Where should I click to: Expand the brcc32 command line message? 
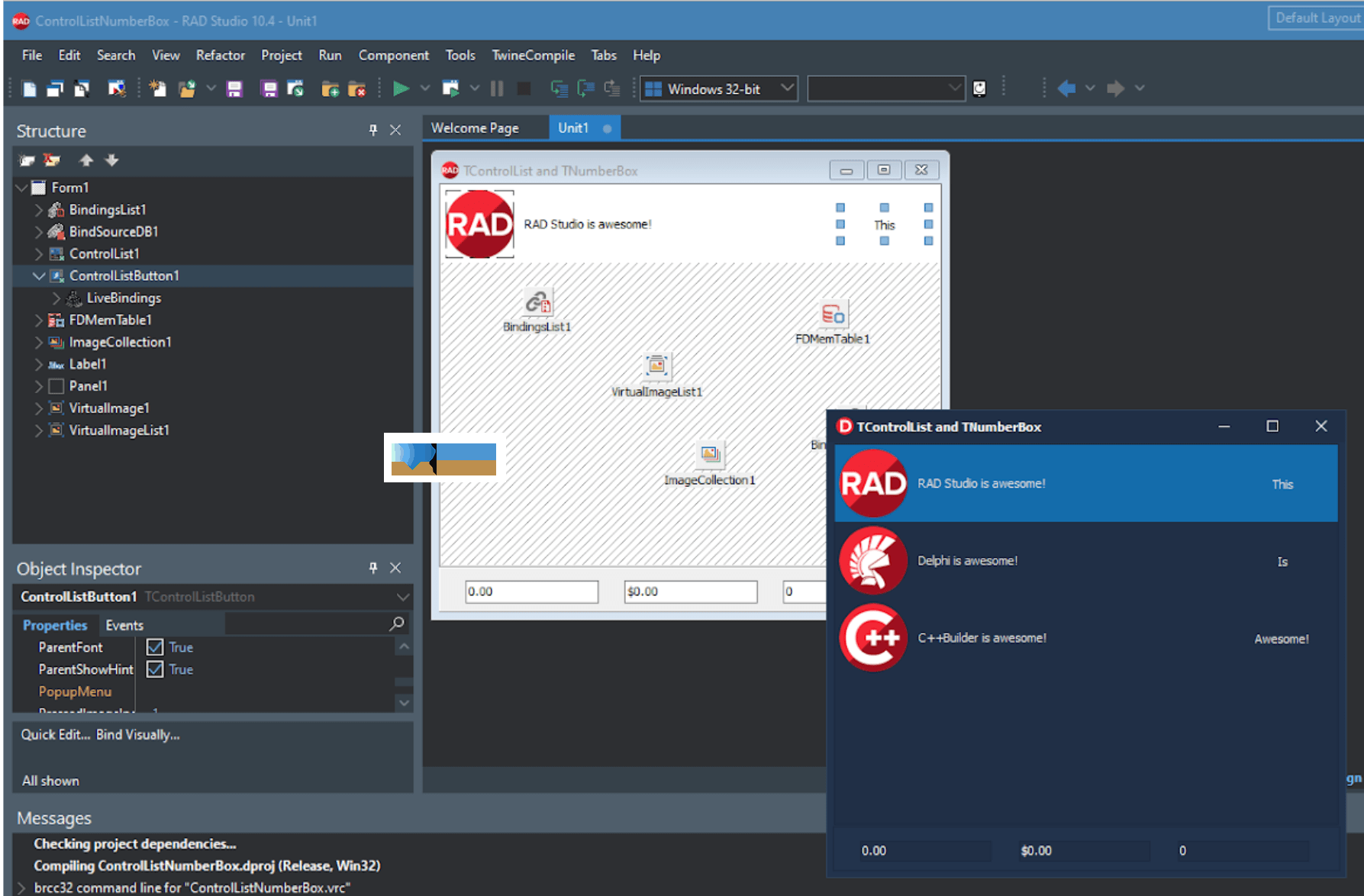(x=21, y=888)
